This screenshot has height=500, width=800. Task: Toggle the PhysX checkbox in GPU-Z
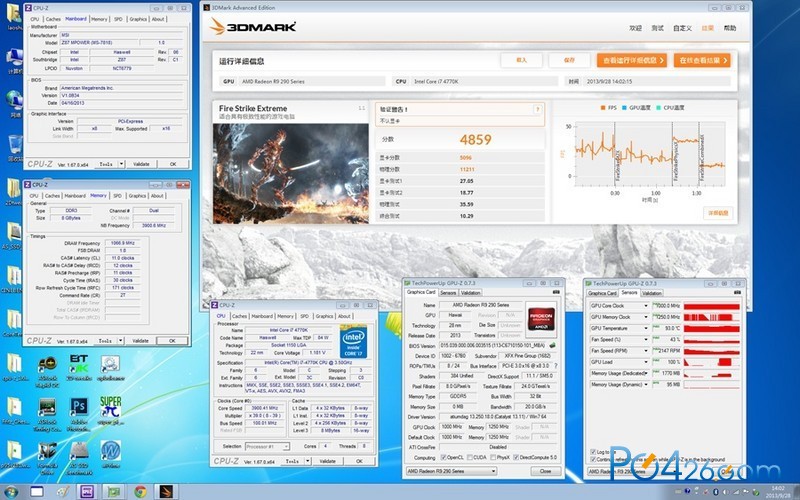pyautogui.click(x=493, y=458)
